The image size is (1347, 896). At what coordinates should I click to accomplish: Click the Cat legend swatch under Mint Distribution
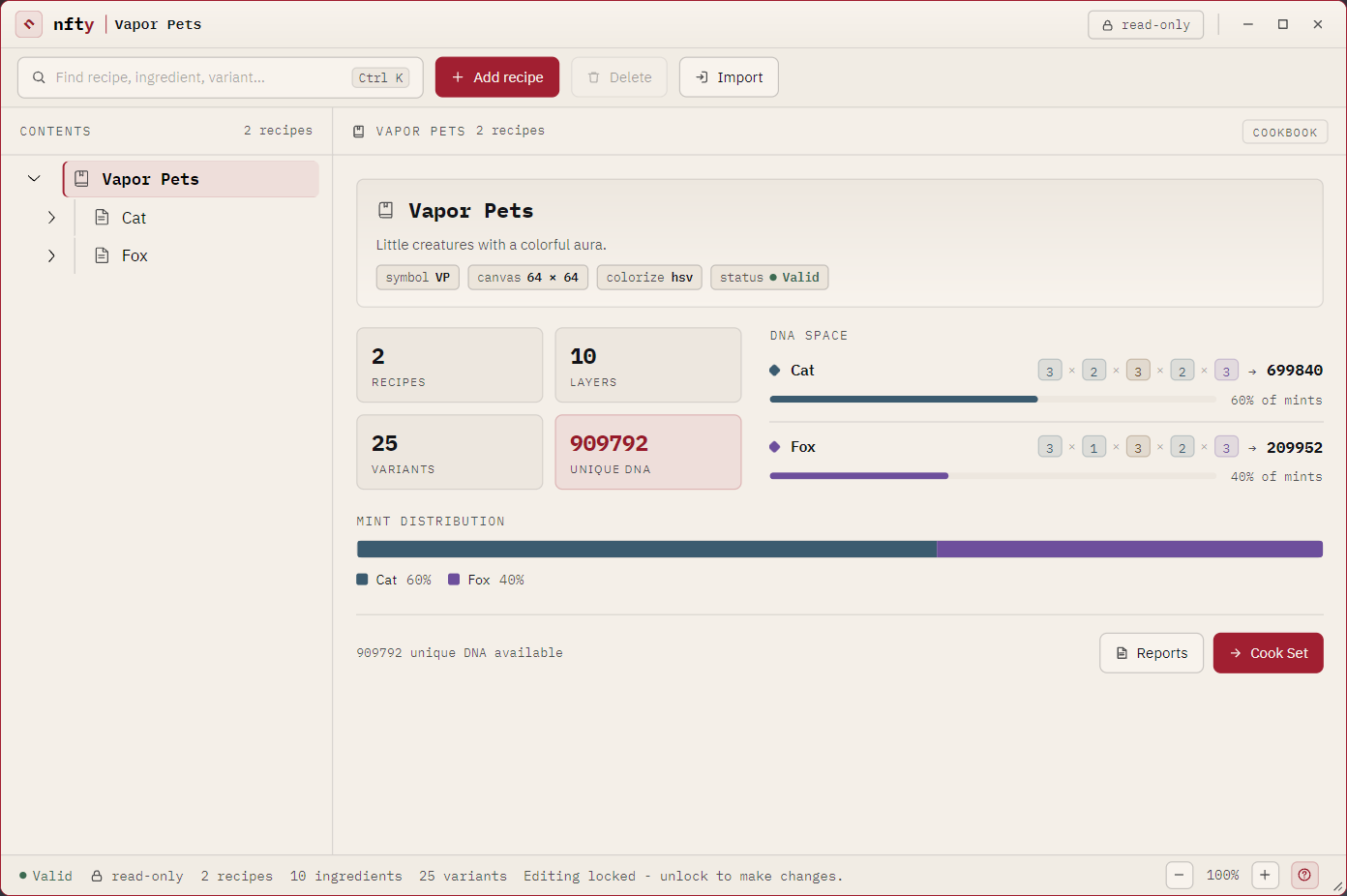[x=362, y=580]
